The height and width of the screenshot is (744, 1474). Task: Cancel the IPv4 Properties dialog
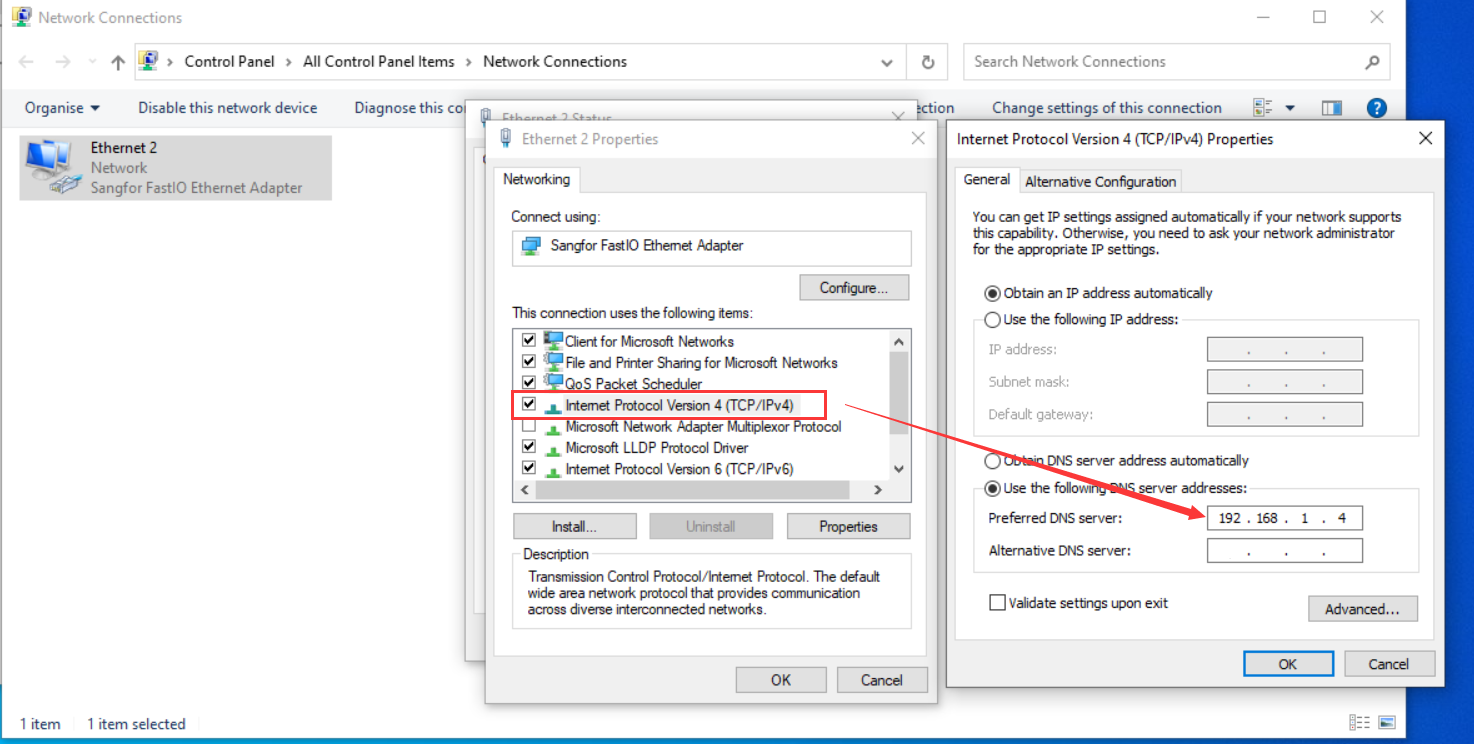[1389, 664]
